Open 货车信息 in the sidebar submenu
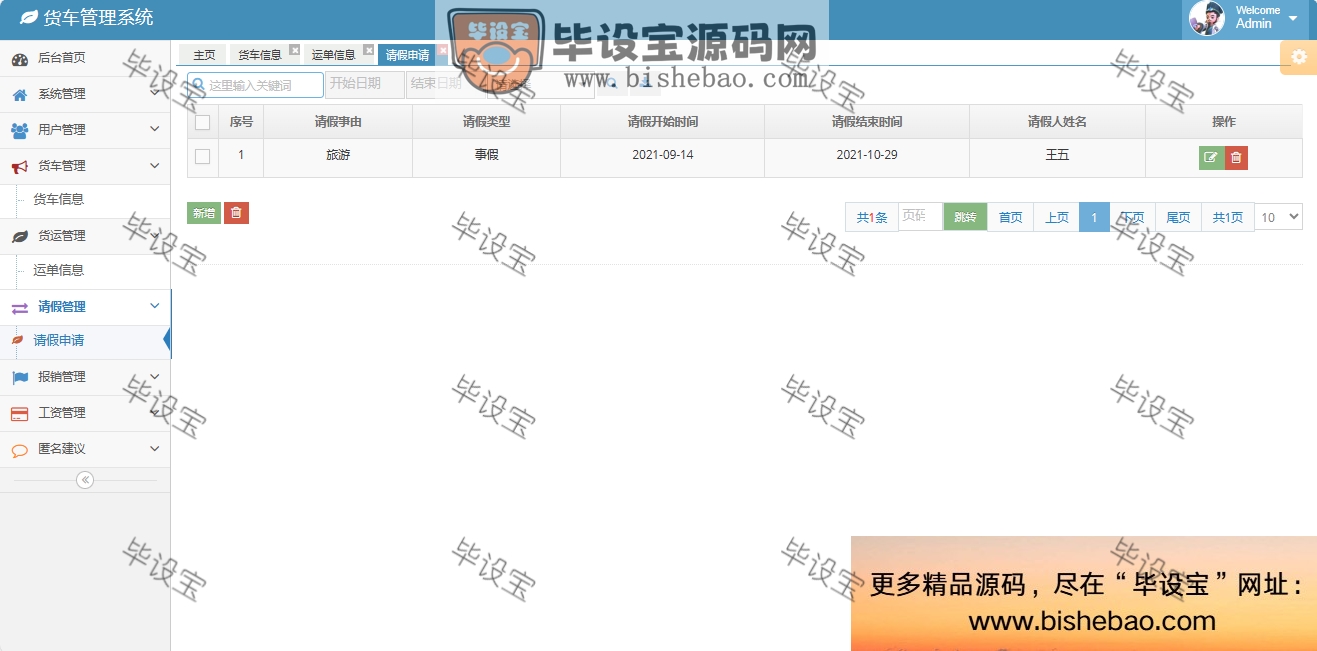The height and width of the screenshot is (651, 1317). click(x=59, y=200)
